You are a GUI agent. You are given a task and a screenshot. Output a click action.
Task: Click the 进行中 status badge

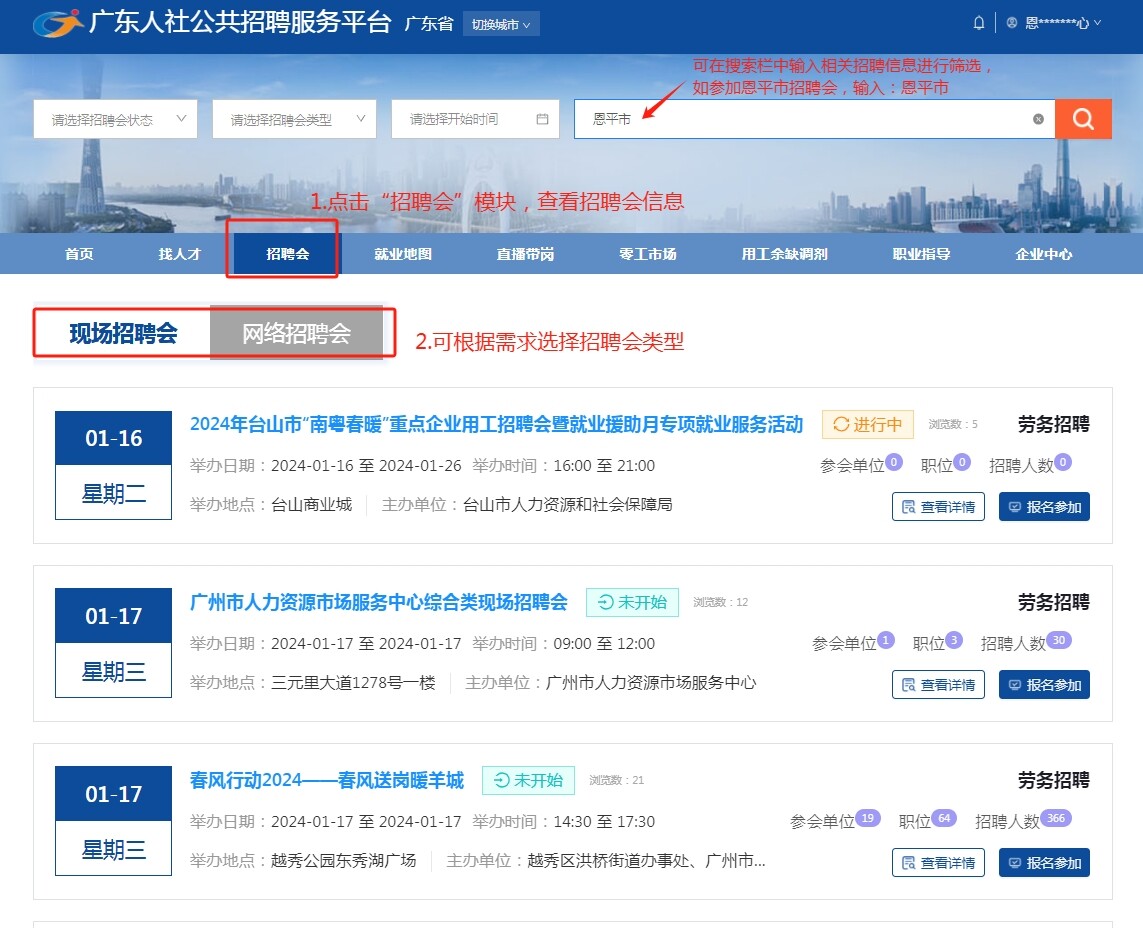pos(867,425)
